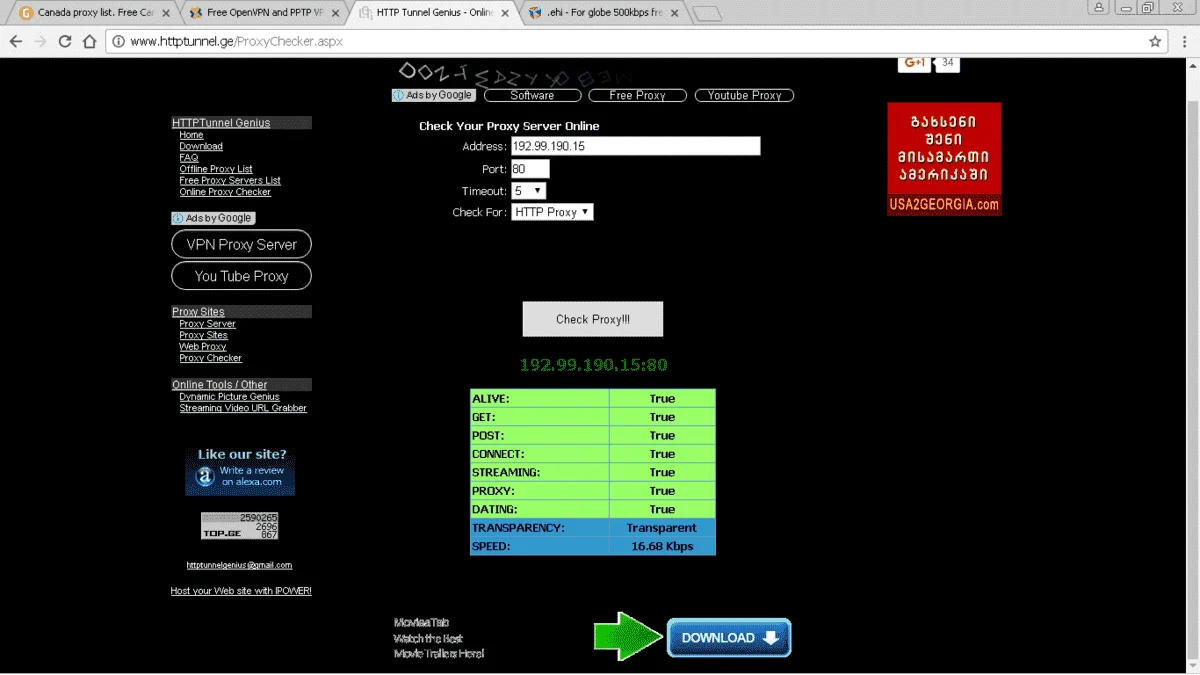Open the Web Proxy link
1200x675 pixels.
[x=202, y=347]
